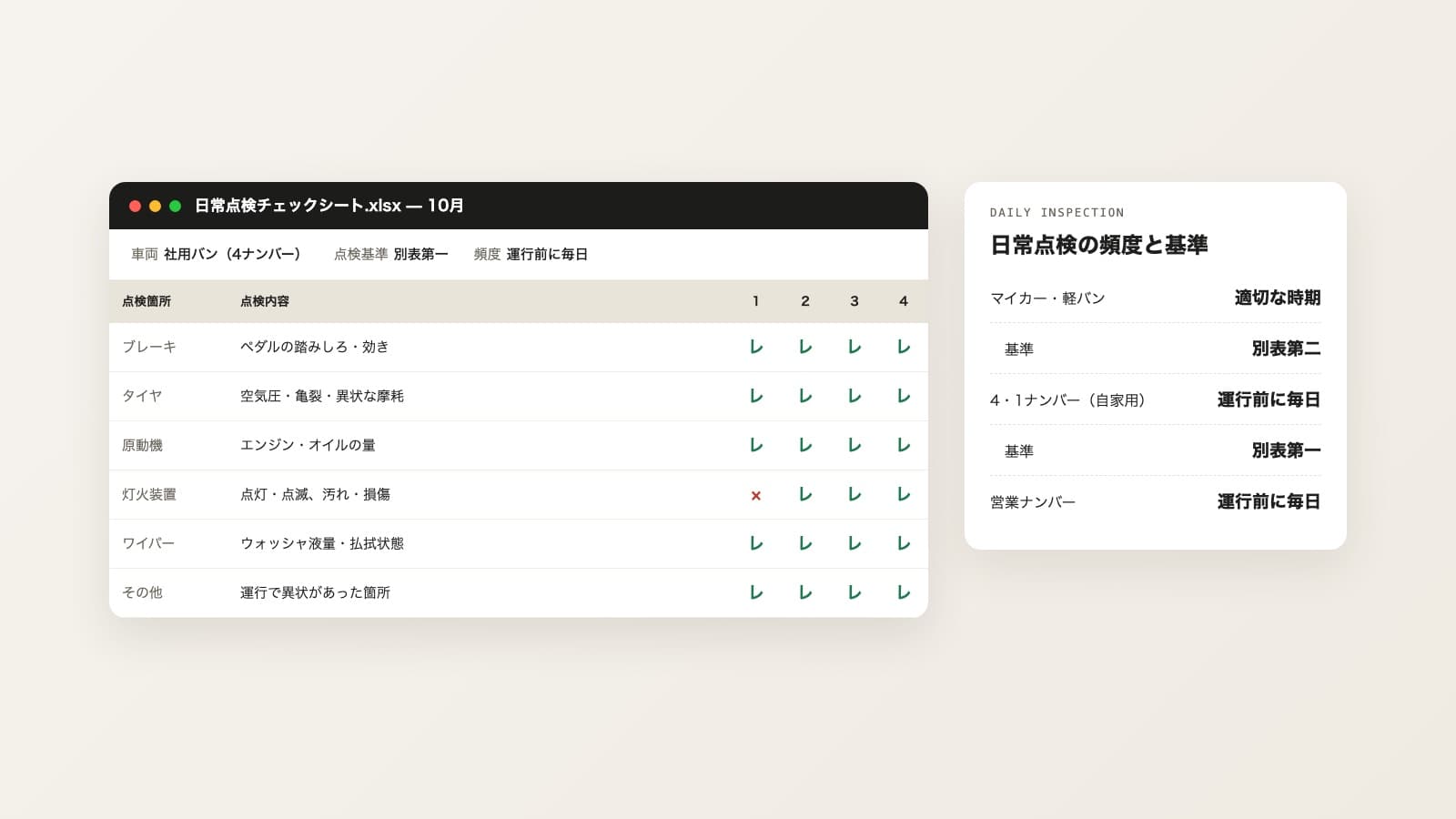Screen dimensions: 1456x819
Task: Click the 原動機 check mark under day 4
Action: (904, 445)
